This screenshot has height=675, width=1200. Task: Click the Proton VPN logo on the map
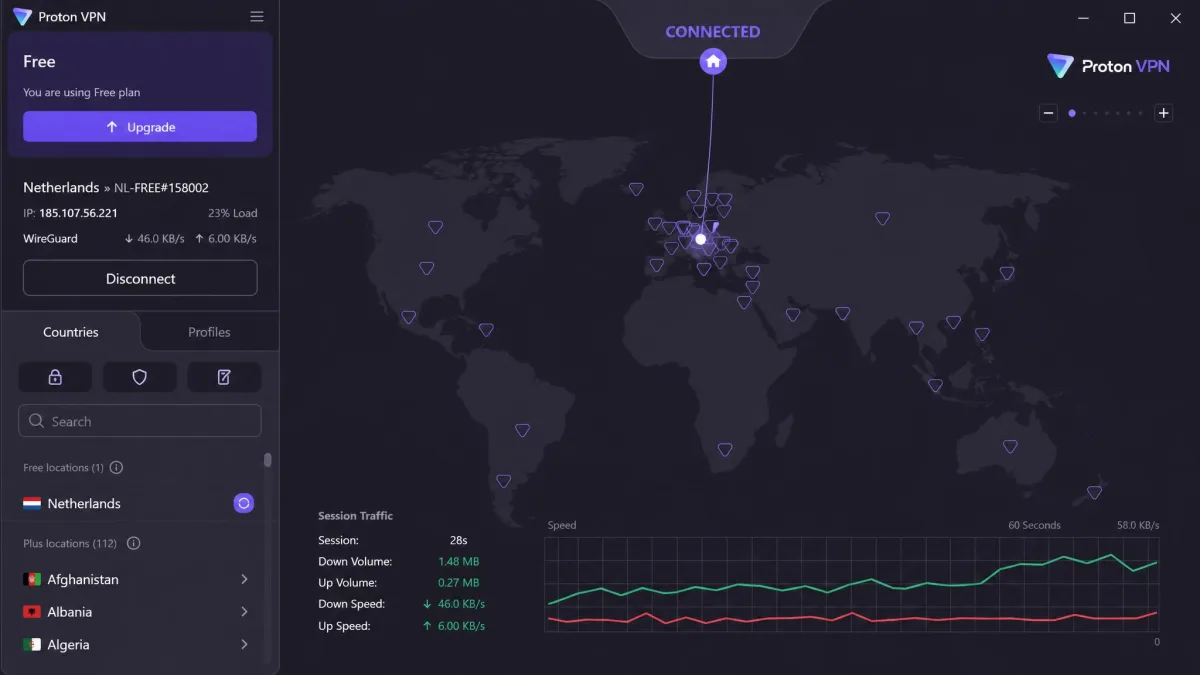[x=1107, y=67]
